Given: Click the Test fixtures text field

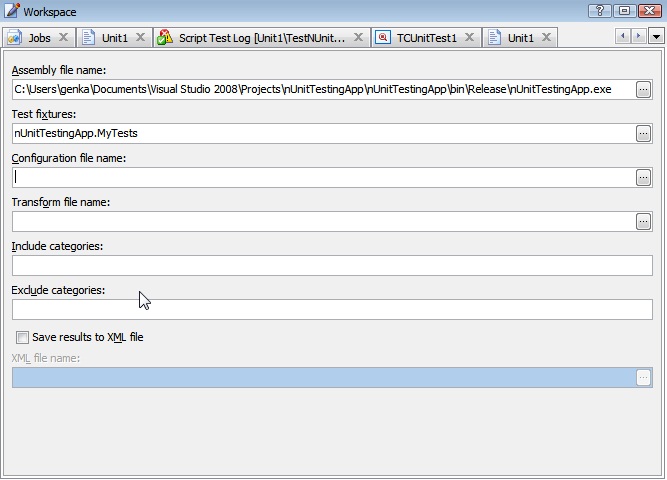Looking at the screenshot, I should (x=322, y=133).
